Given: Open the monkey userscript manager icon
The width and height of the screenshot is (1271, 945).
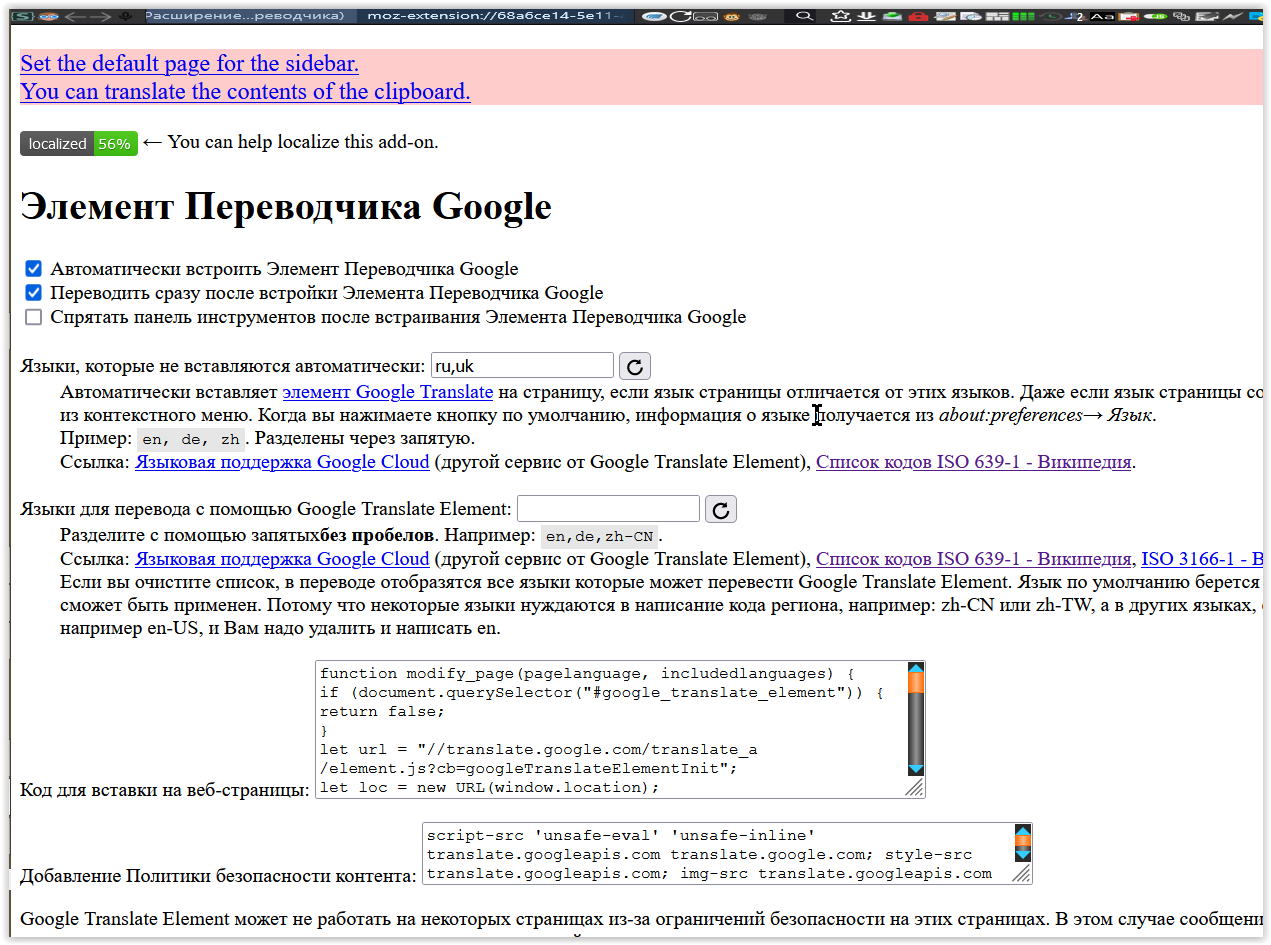Looking at the screenshot, I should [731, 16].
